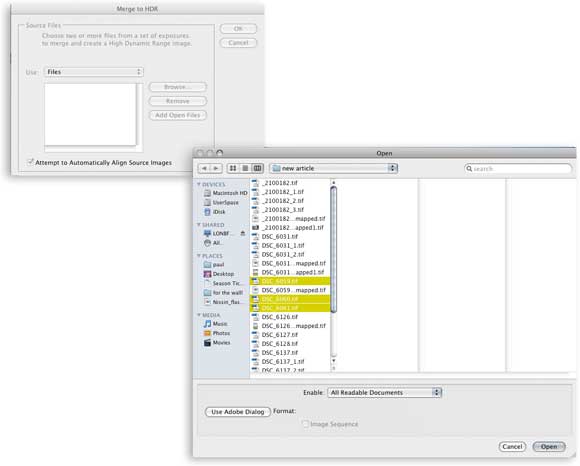Screen dimensions: 580x466
Task: Open All shared computers entry
Action: pos(213,243)
